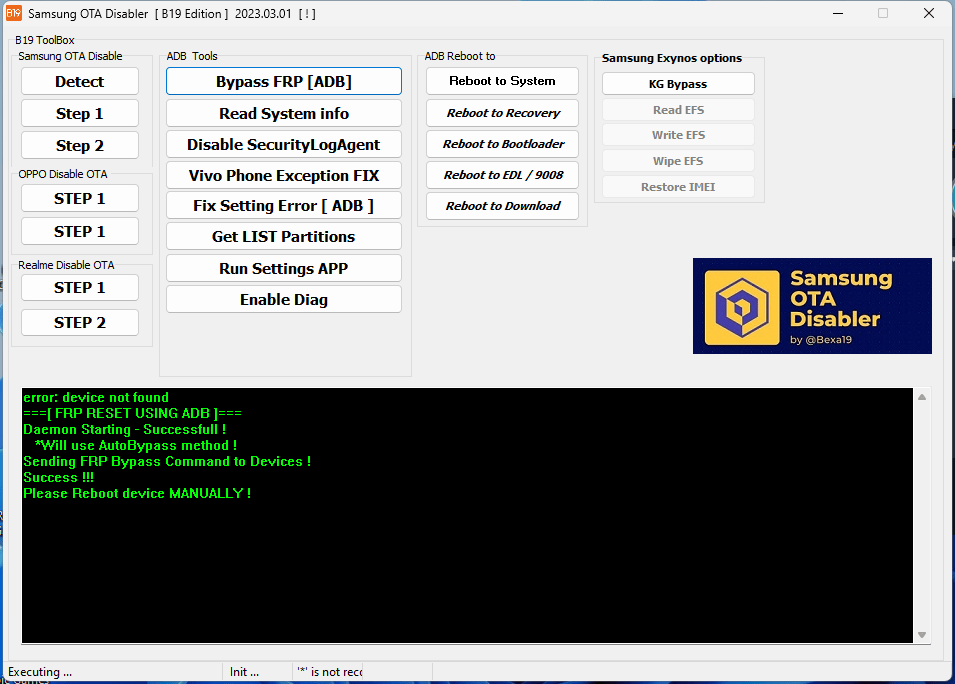This screenshot has width=955, height=684.
Task: Click Read System info
Action: pyautogui.click(x=283, y=112)
